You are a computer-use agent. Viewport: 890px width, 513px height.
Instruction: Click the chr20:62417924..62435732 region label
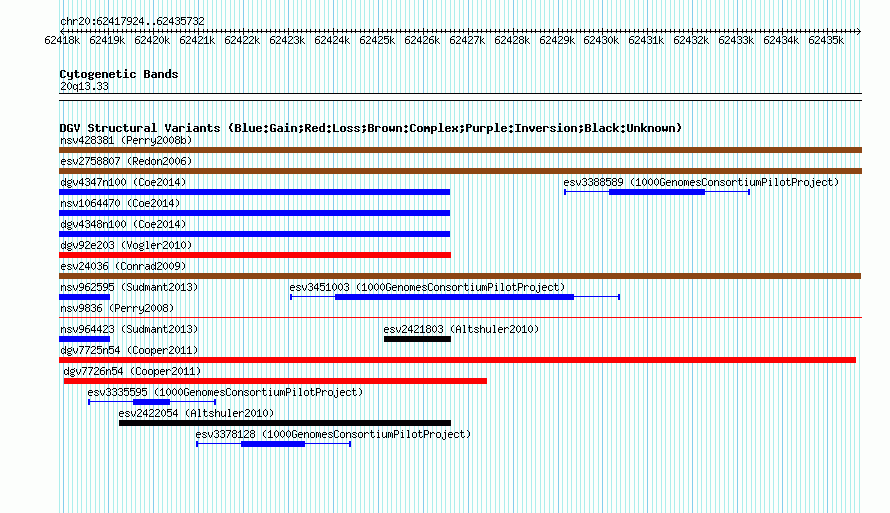132,21
